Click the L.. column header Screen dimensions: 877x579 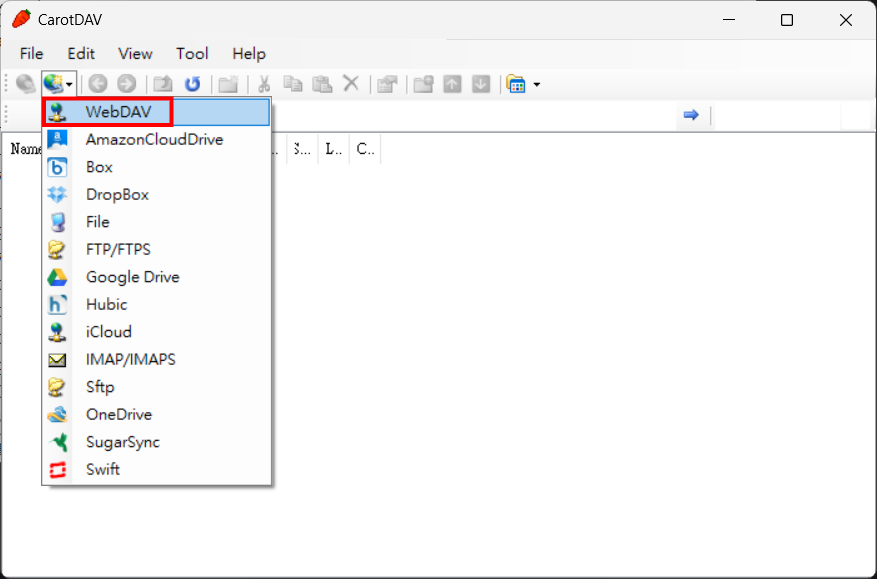point(334,149)
